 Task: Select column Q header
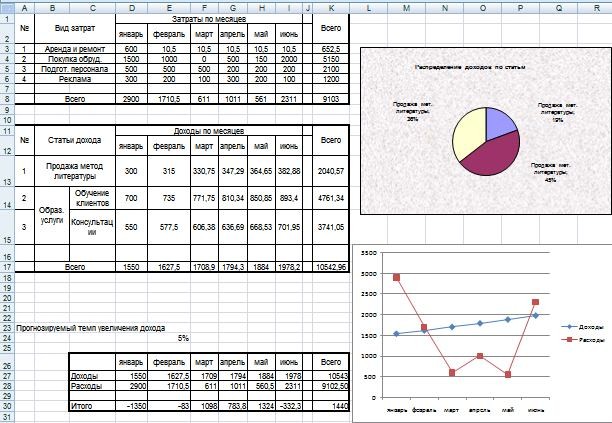559,8
